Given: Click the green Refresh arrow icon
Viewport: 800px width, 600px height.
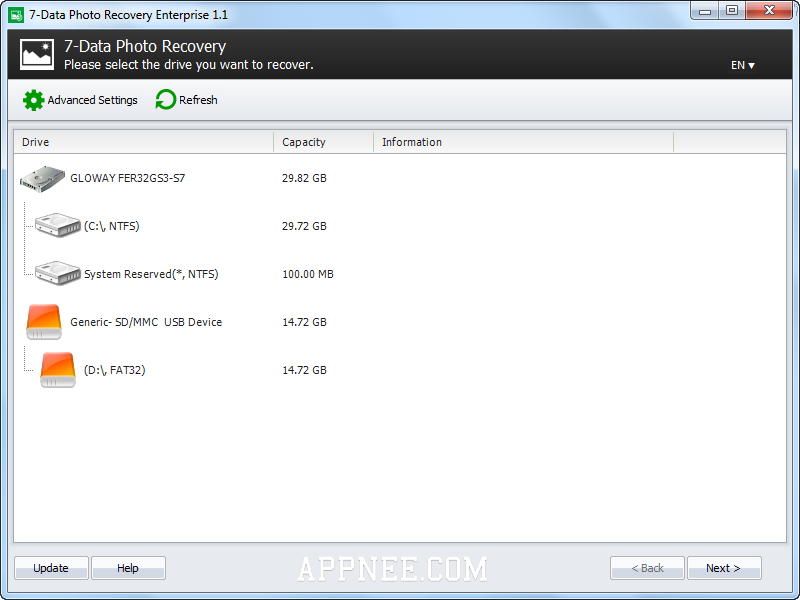Looking at the screenshot, I should pyautogui.click(x=165, y=99).
